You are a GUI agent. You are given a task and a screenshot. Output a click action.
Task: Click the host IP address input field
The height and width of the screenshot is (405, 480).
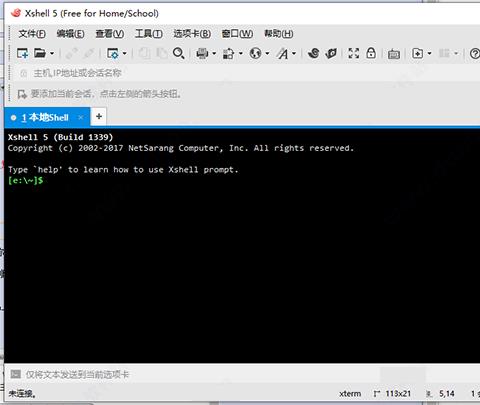247,73
